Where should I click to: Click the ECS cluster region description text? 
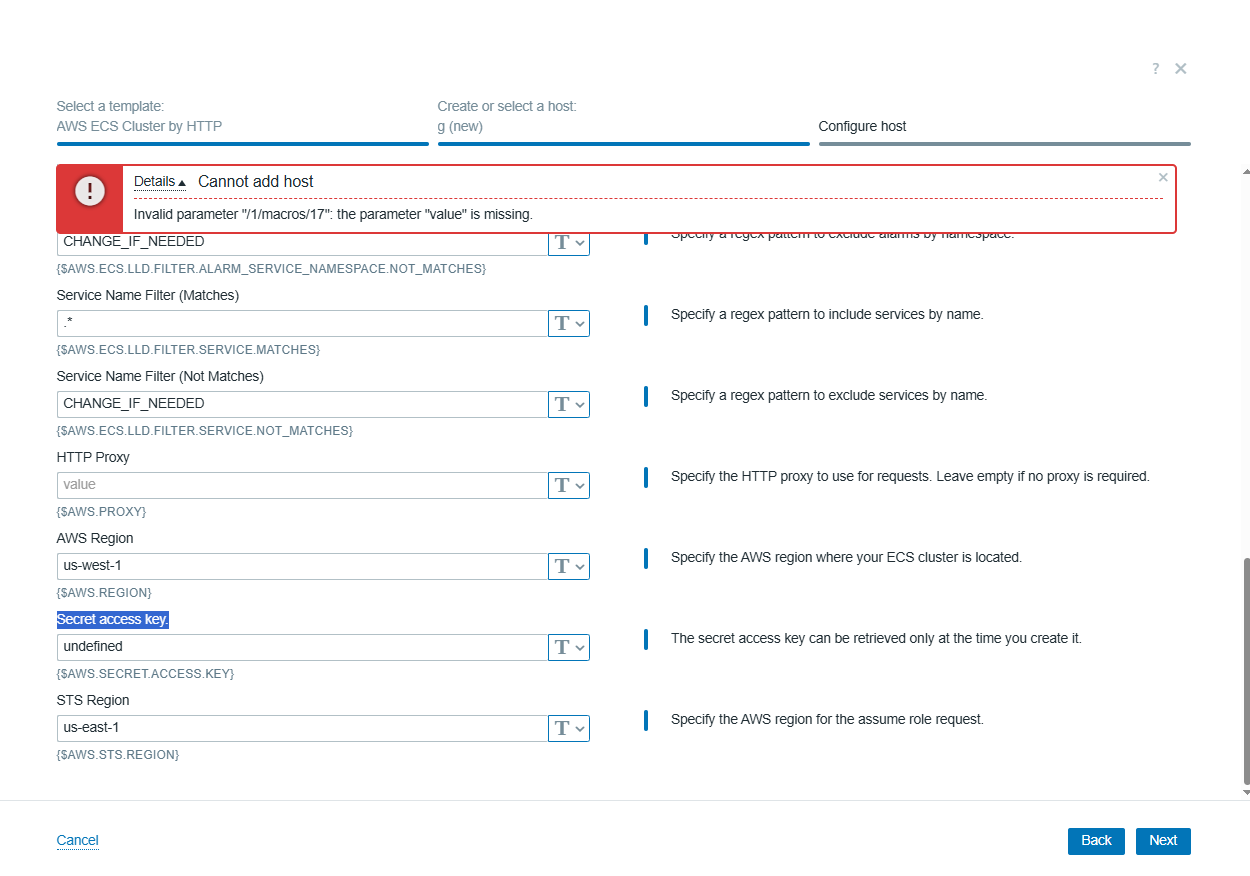pyautogui.click(x=846, y=558)
